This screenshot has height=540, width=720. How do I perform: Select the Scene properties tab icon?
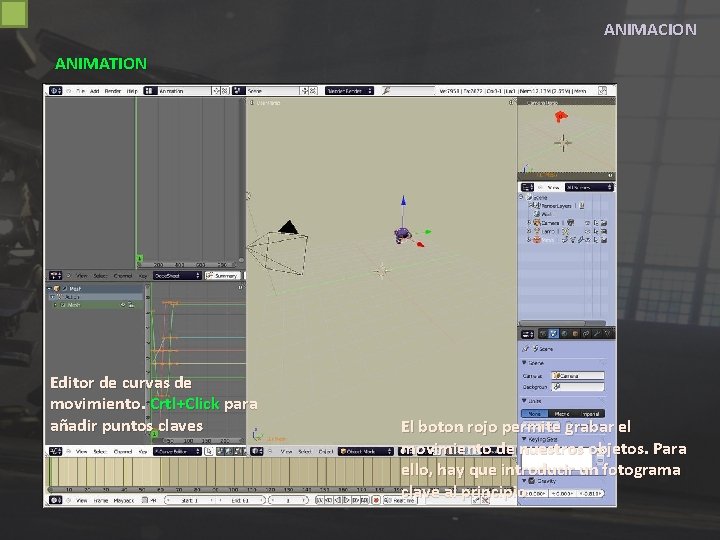(553, 334)
